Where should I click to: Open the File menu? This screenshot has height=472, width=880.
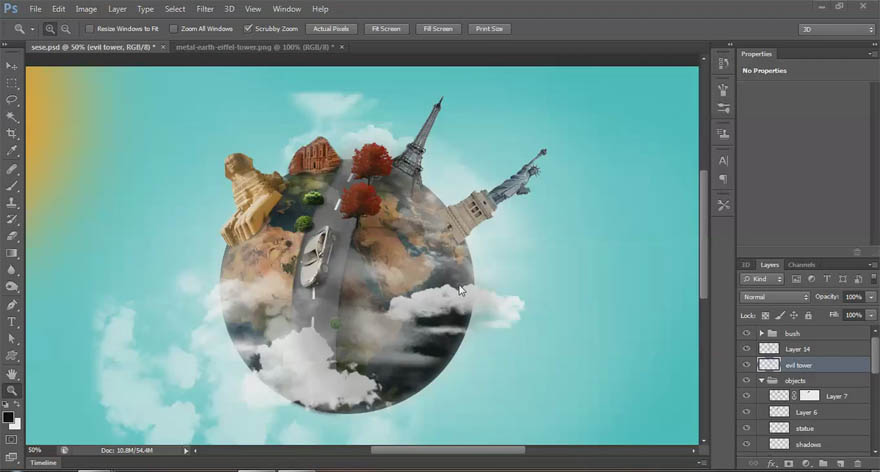click(x=35, y=9)
